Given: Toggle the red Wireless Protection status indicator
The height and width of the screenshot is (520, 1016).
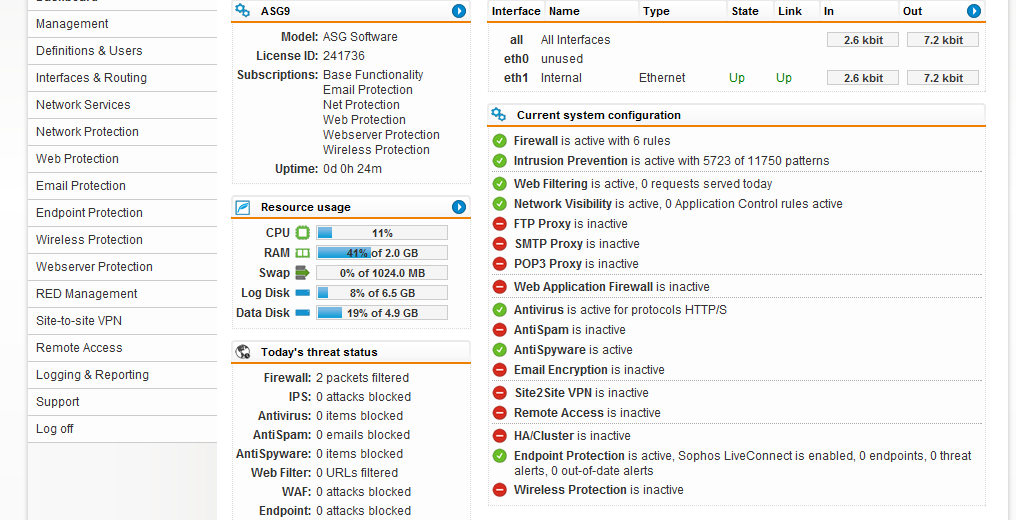Looking at the screenshot, I should [x=500, y=490].
